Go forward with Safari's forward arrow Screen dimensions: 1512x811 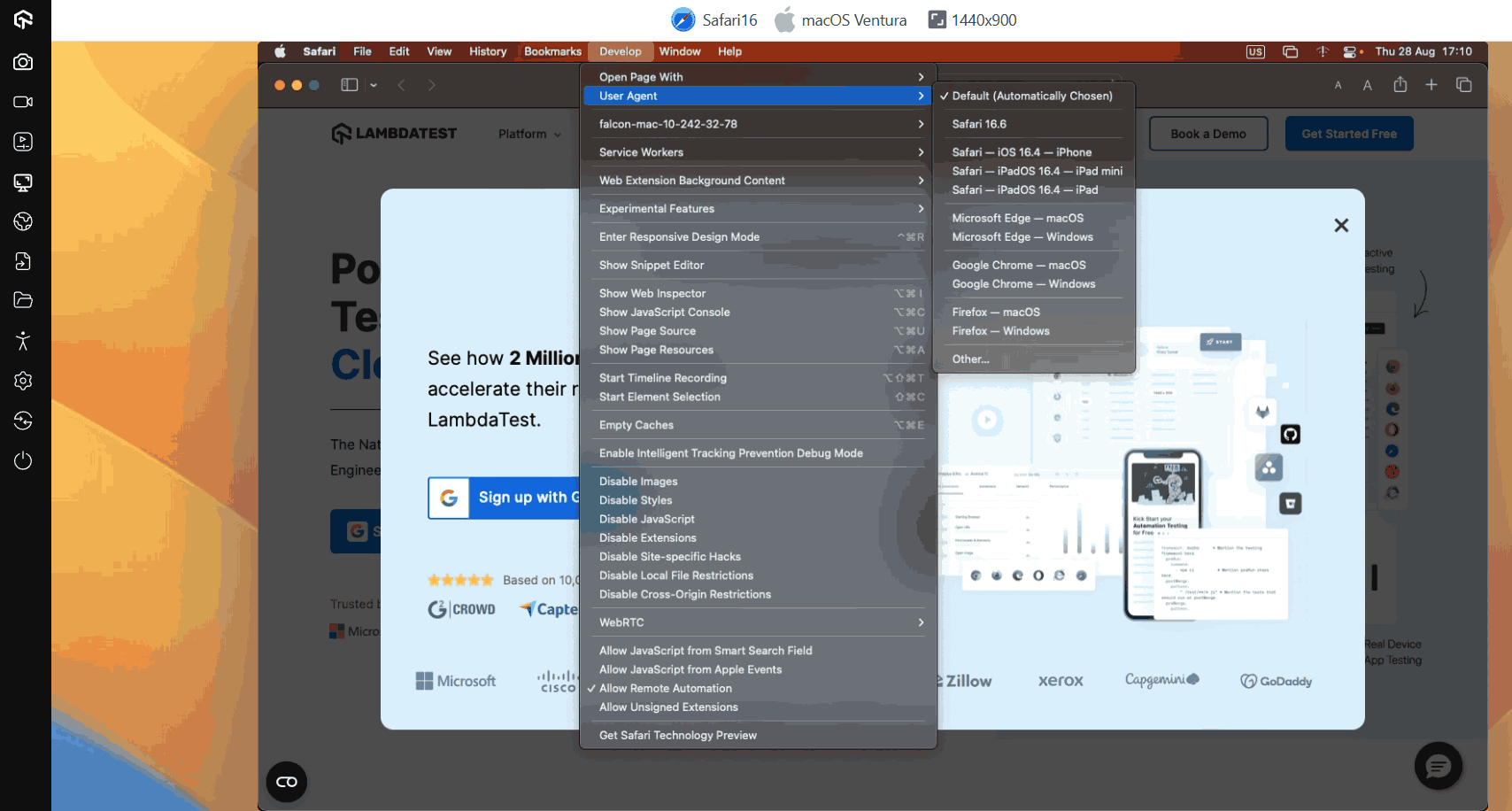[x=432, y=85]
